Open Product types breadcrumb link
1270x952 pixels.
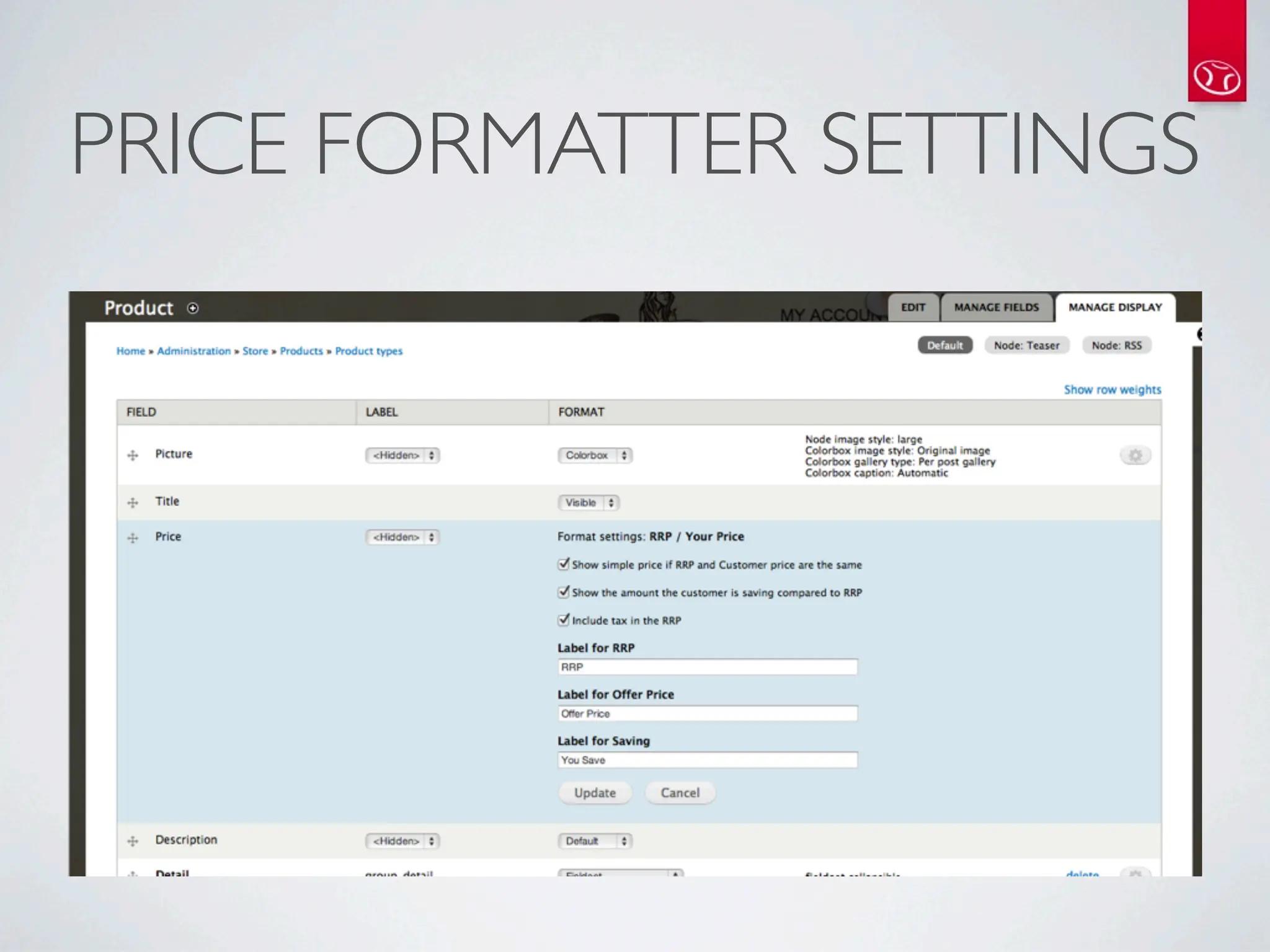369,351
